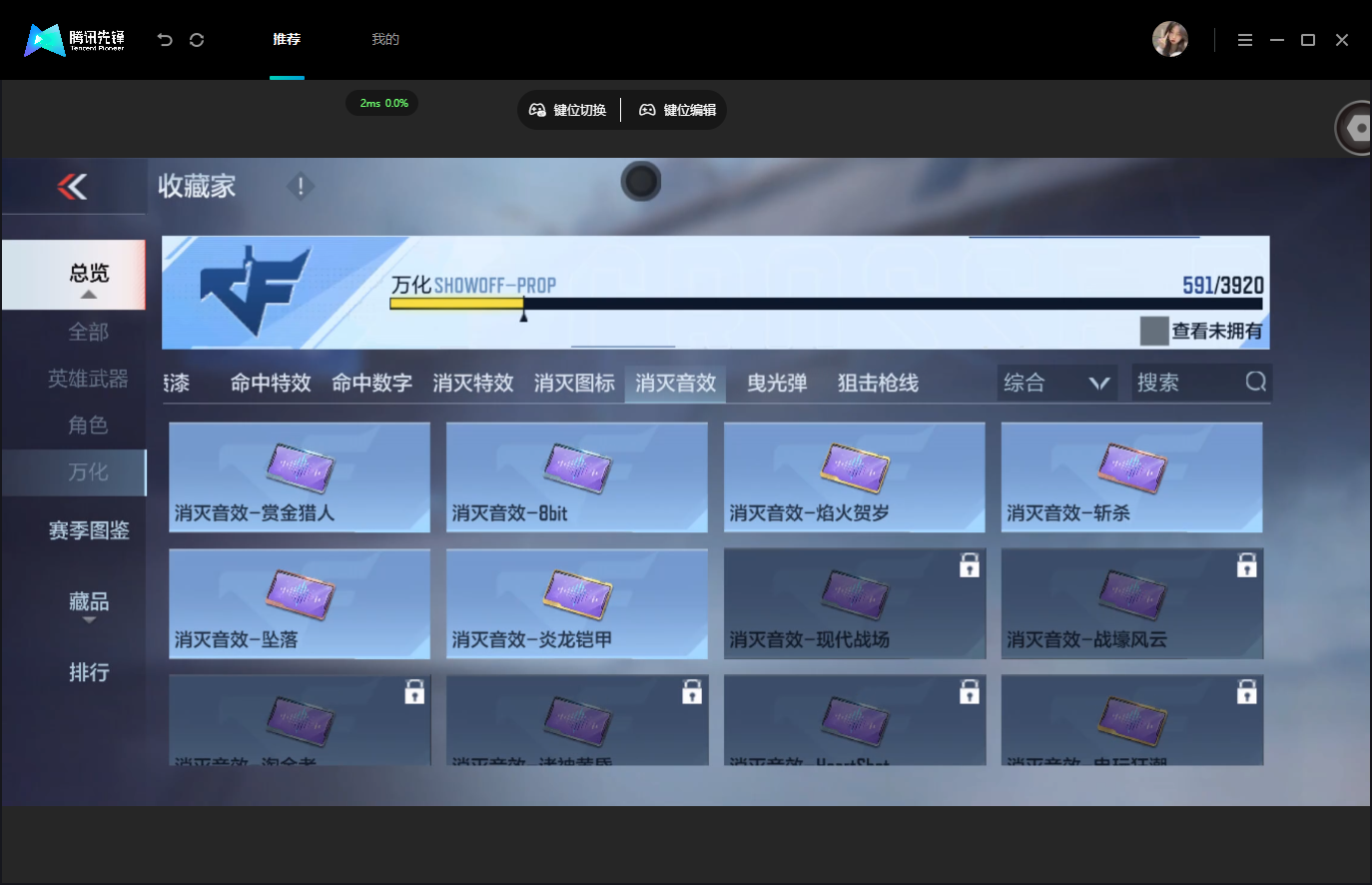Open 英雄武器 in the sidebar

(88, 379)
